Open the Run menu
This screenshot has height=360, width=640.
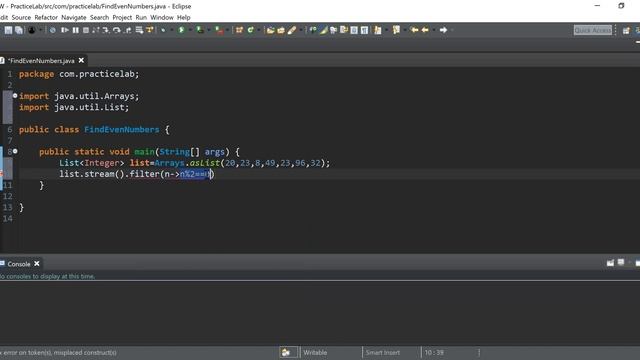(x=141, y=18)
